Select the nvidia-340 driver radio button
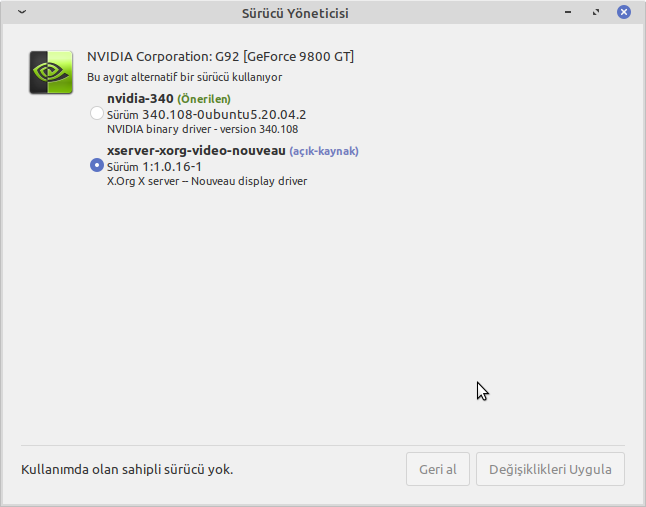This screenshot has width=646, height=507. pos(97,113)
